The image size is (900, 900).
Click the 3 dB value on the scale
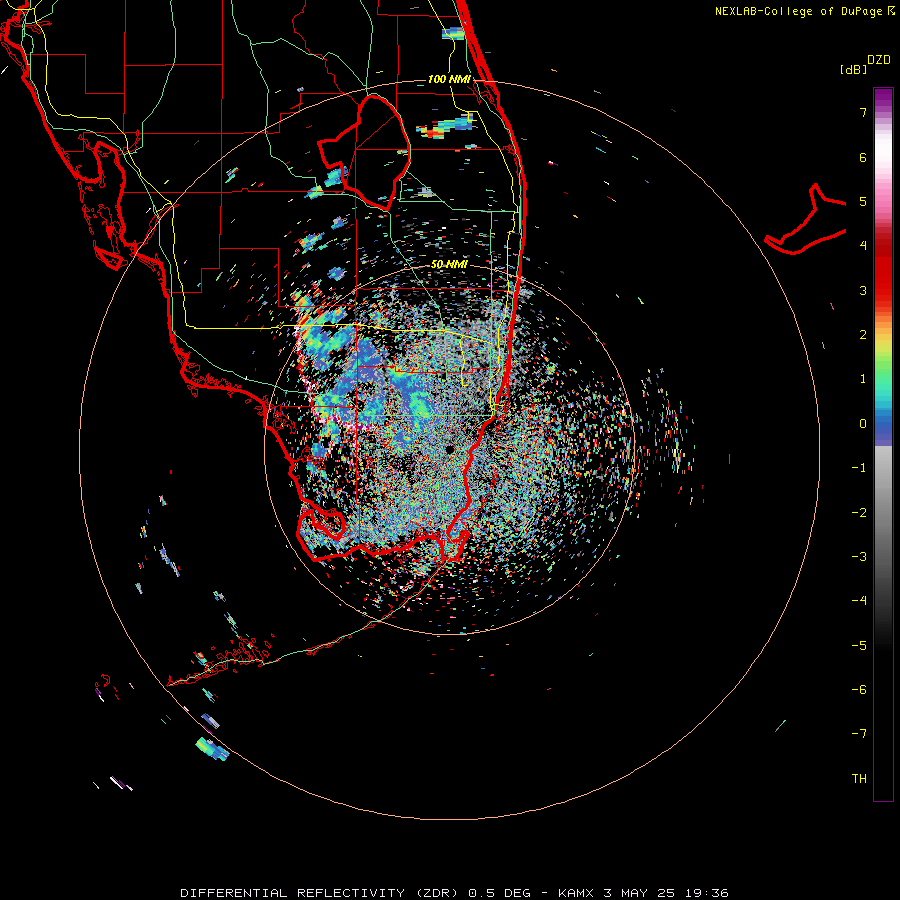coord(863,290)
